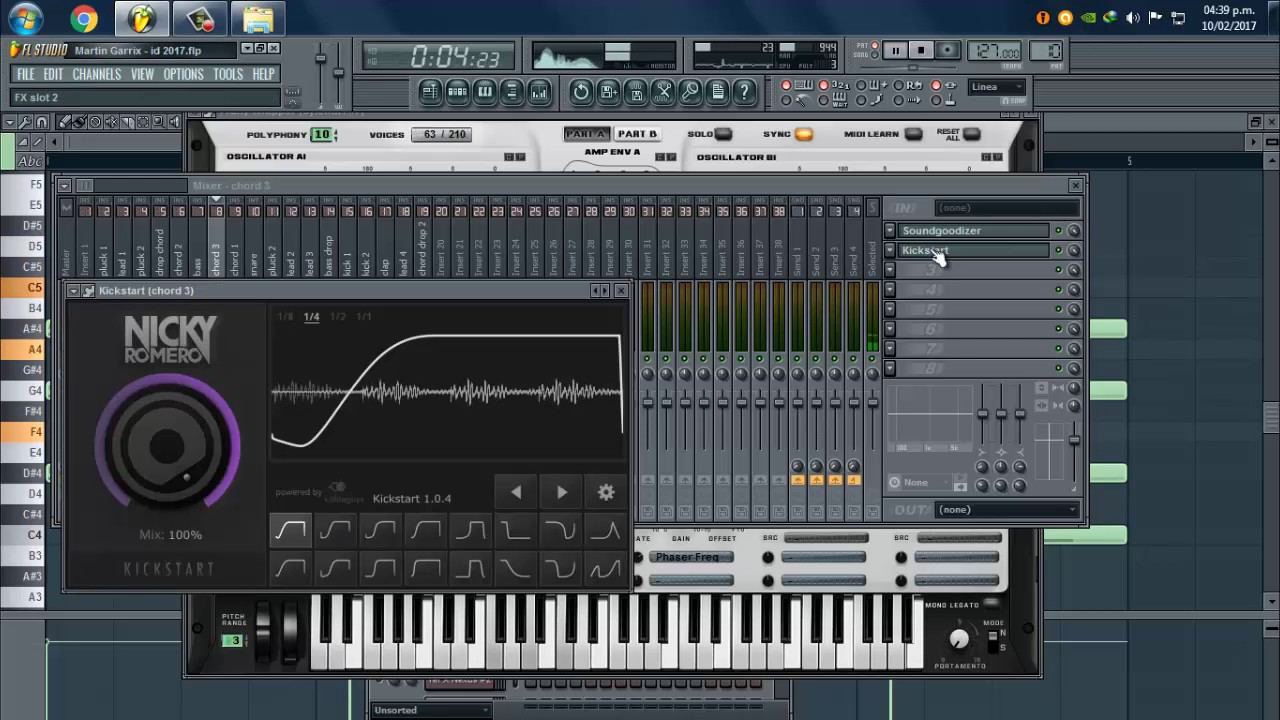The width and height of the screenshot is (1280, 720).
Task: Toggle typing keyboard to piano LED
Action: 786,86
